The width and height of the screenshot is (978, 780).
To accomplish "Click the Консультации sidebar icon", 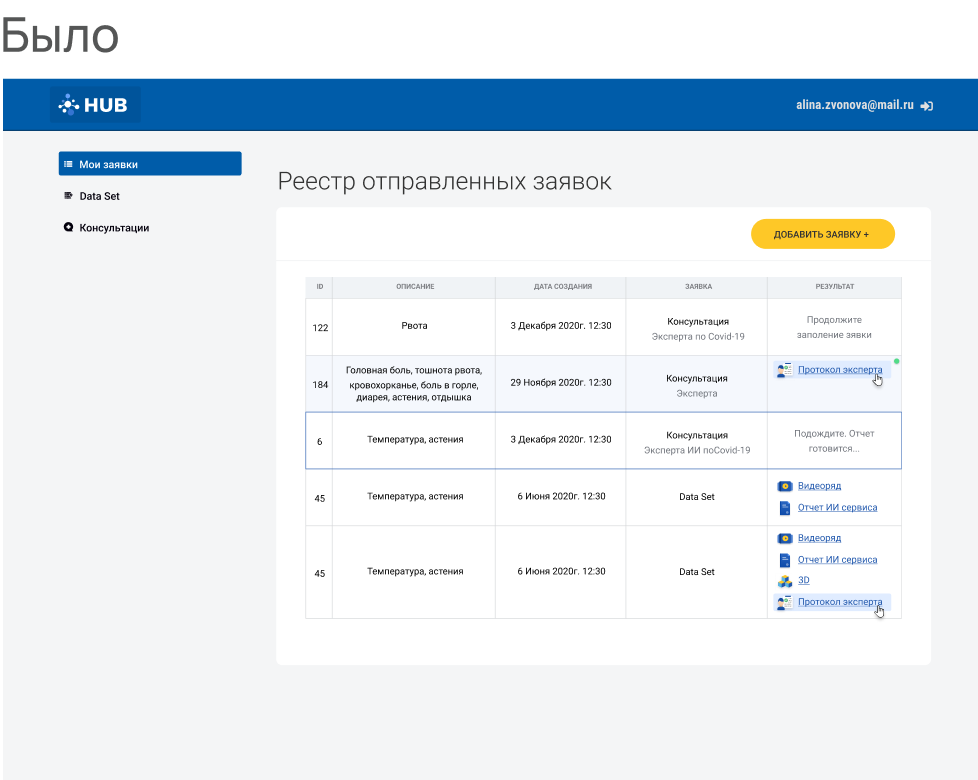I will pyautogui.click(x=69, y=228).
